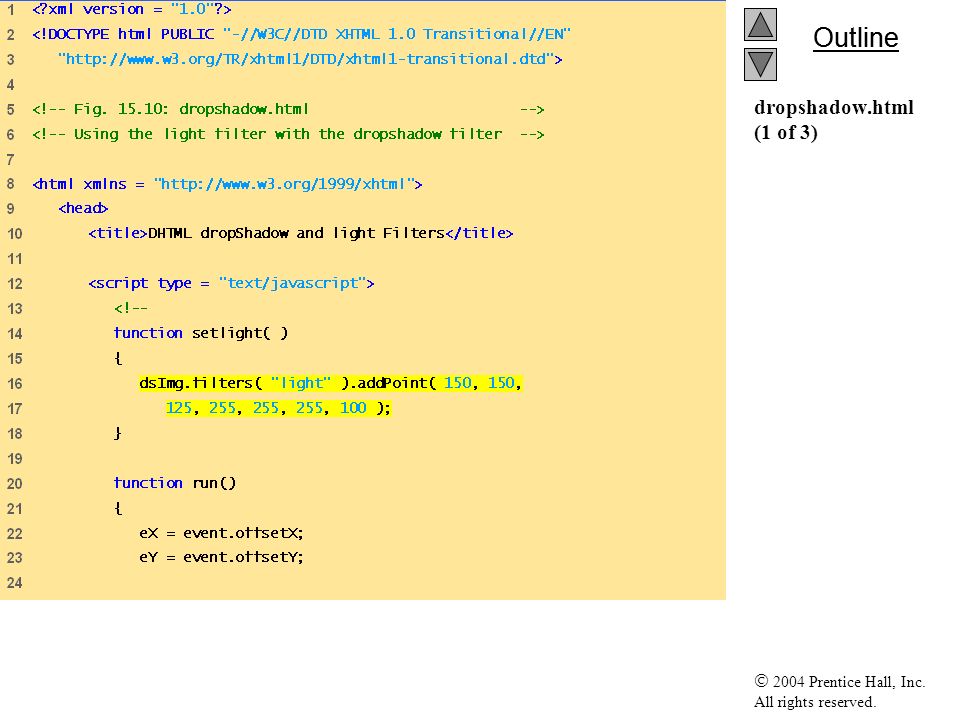Click the title tag text on line 10
Viewport: 960px width, 720px height.
click(301, 233)
